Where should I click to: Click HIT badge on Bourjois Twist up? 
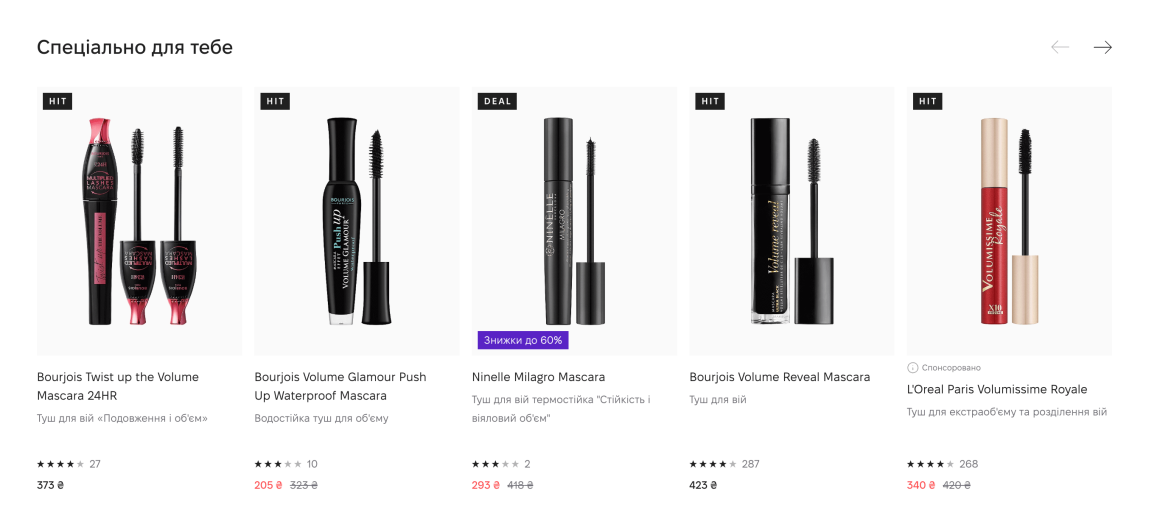(58, 101)
